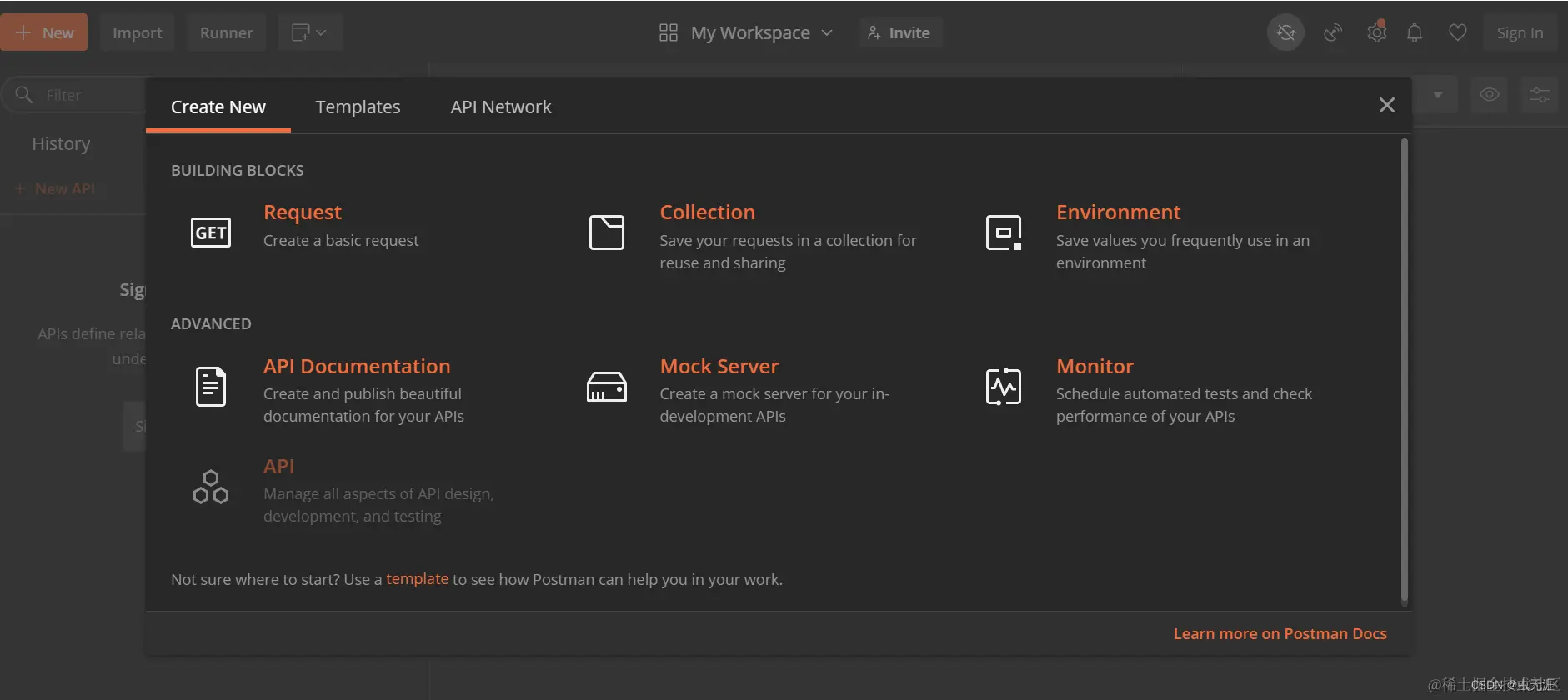Image resolution: width=1568 pixels, height=700 pixels.
Task: Expand the environment selector dropdown arrow
Action: [x=1438, y=94]
